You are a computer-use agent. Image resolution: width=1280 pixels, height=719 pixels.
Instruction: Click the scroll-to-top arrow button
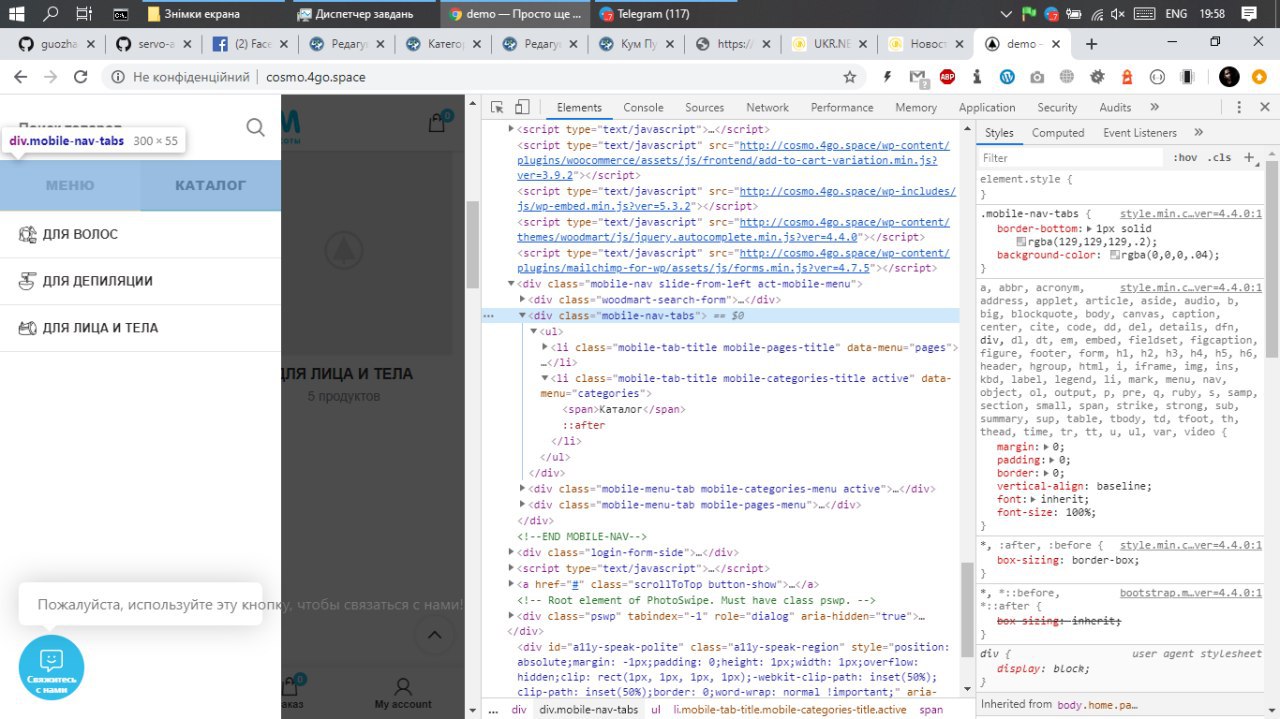coord(434,635)
